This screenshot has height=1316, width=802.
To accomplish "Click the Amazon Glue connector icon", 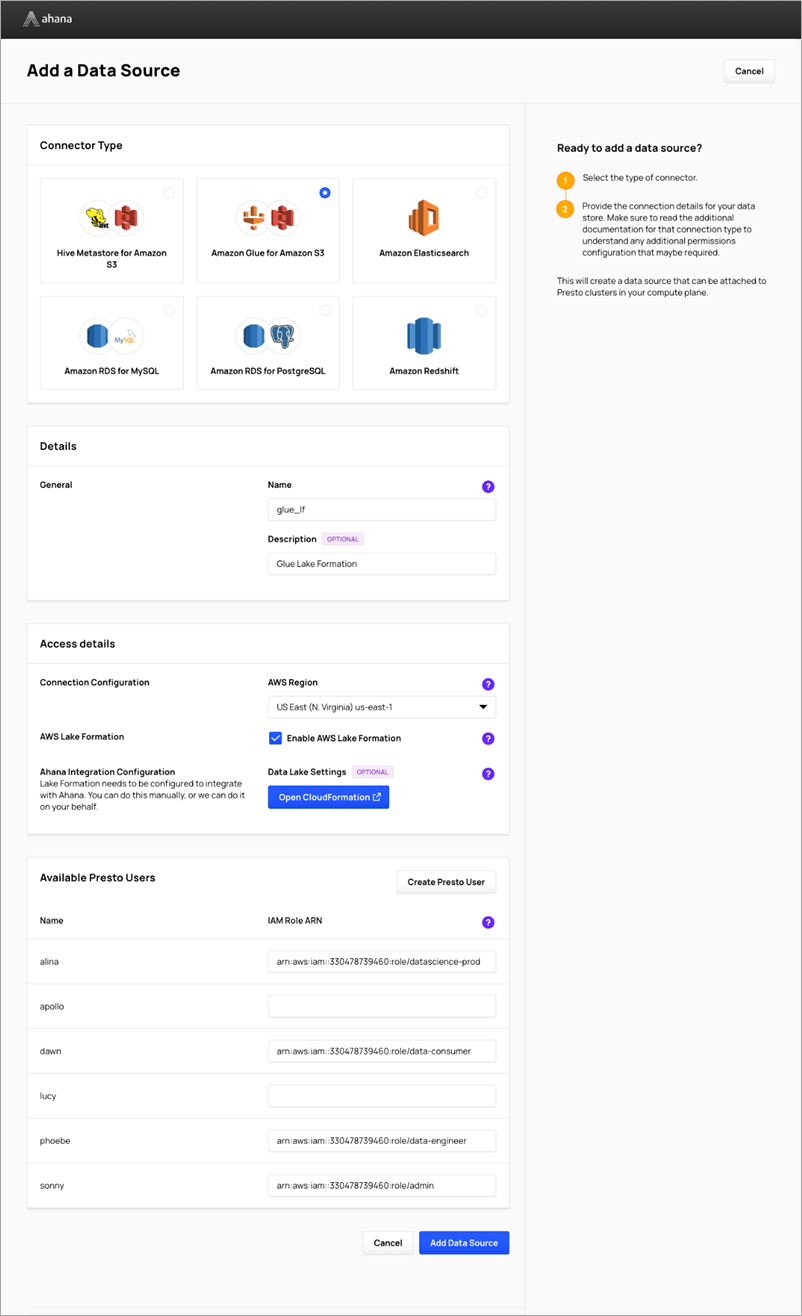I will (x=268, y=217).
